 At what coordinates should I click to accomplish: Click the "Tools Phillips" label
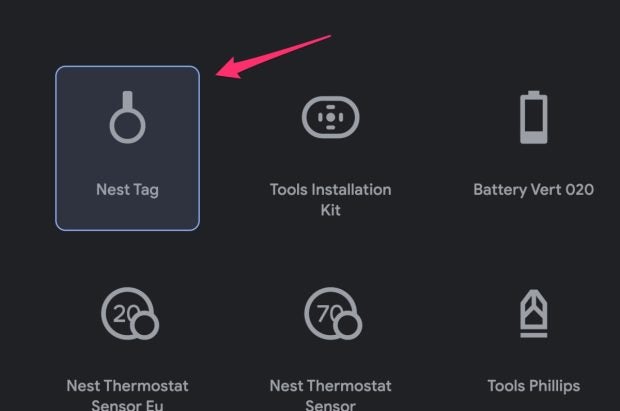(533, 386)
